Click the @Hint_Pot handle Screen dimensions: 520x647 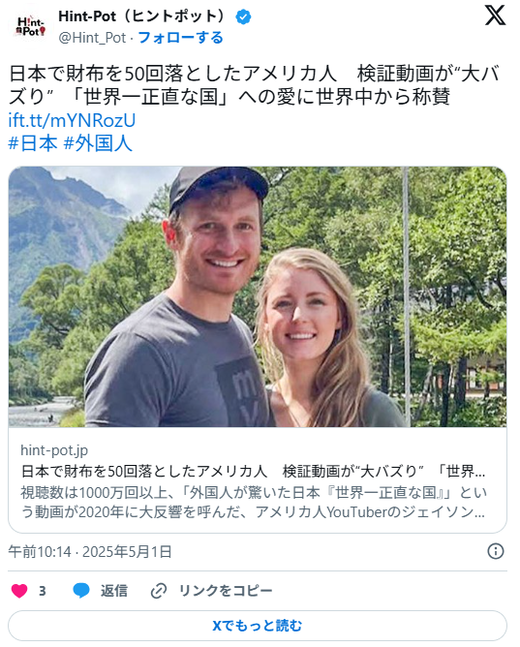point(92,38)
